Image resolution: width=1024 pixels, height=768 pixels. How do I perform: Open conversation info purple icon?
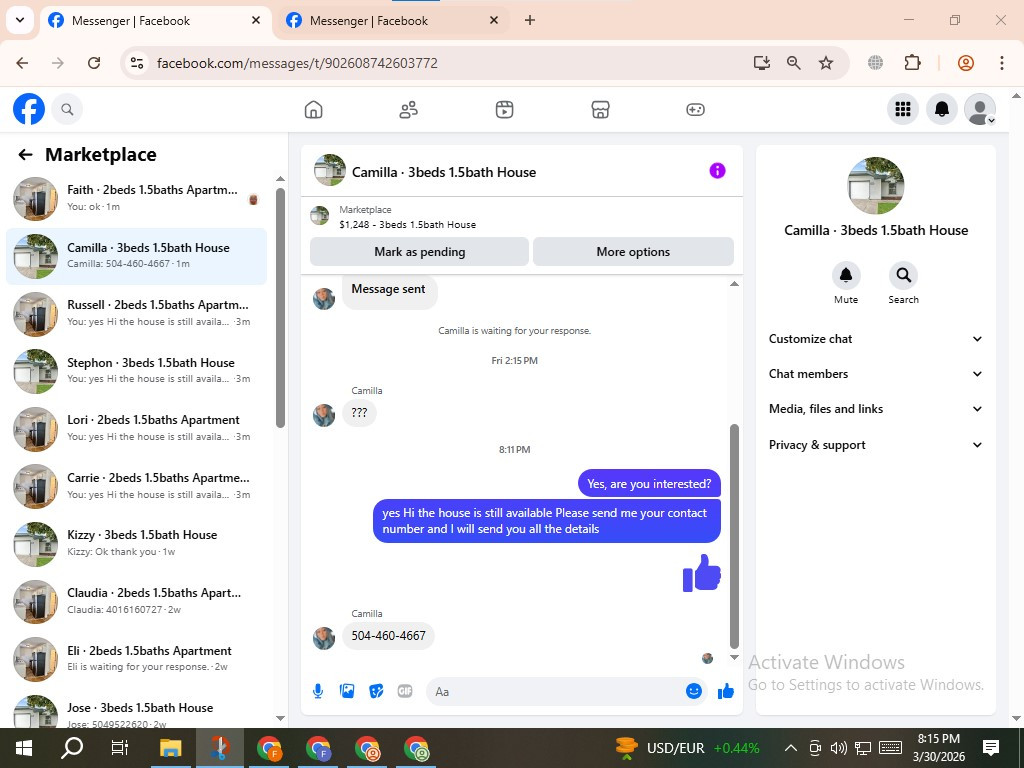(x=717, y=171)
